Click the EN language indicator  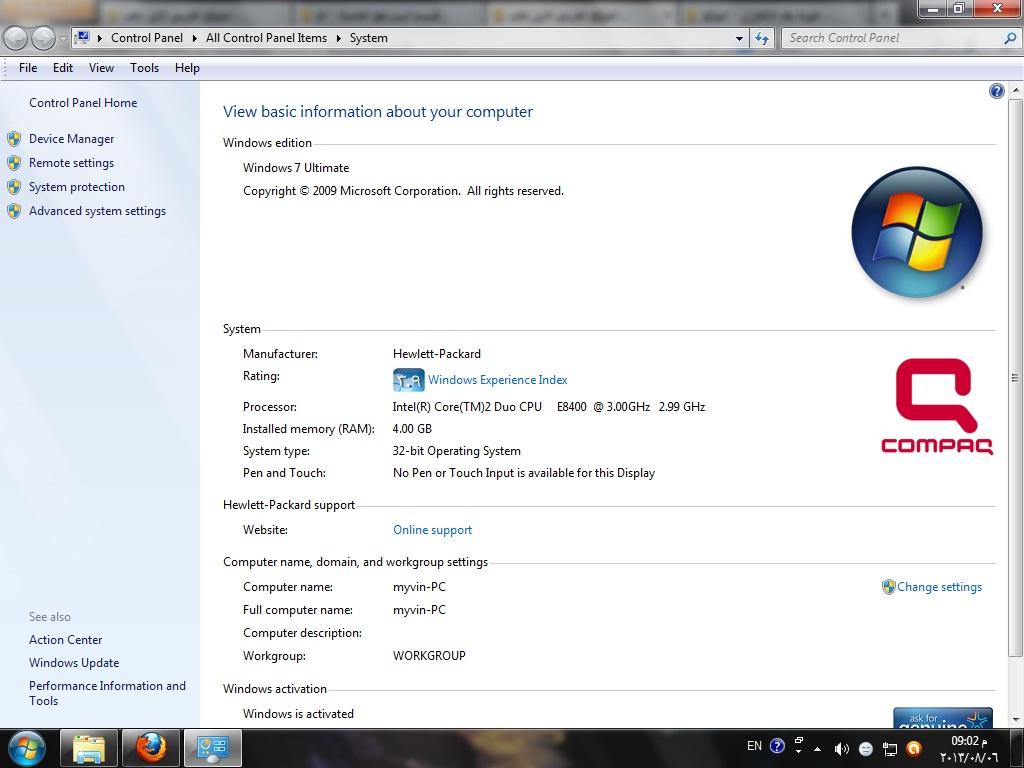point(754,746)
